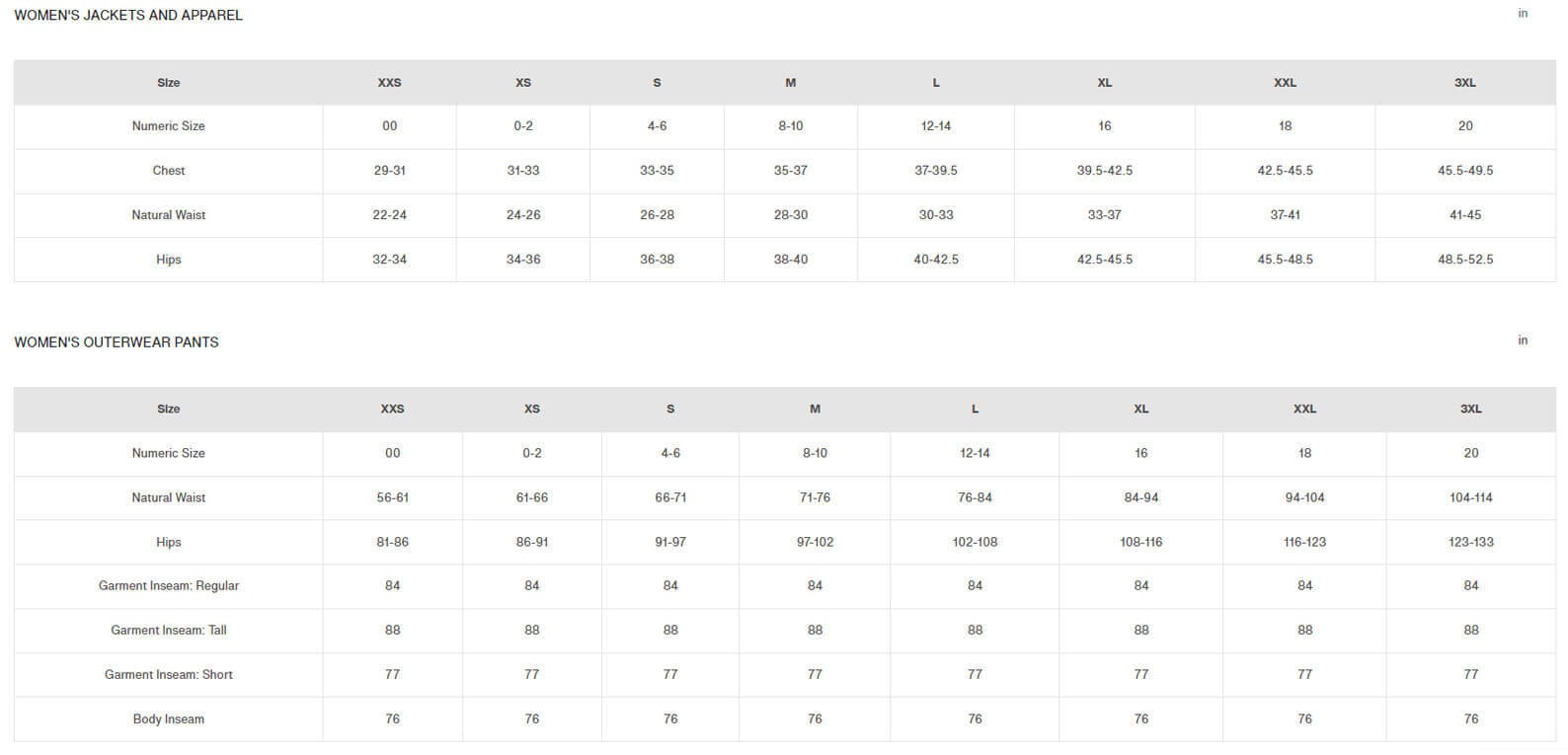Click the Women's Outerwear Pants heading
1568x755 pixels.
click(x=117, y=342)
